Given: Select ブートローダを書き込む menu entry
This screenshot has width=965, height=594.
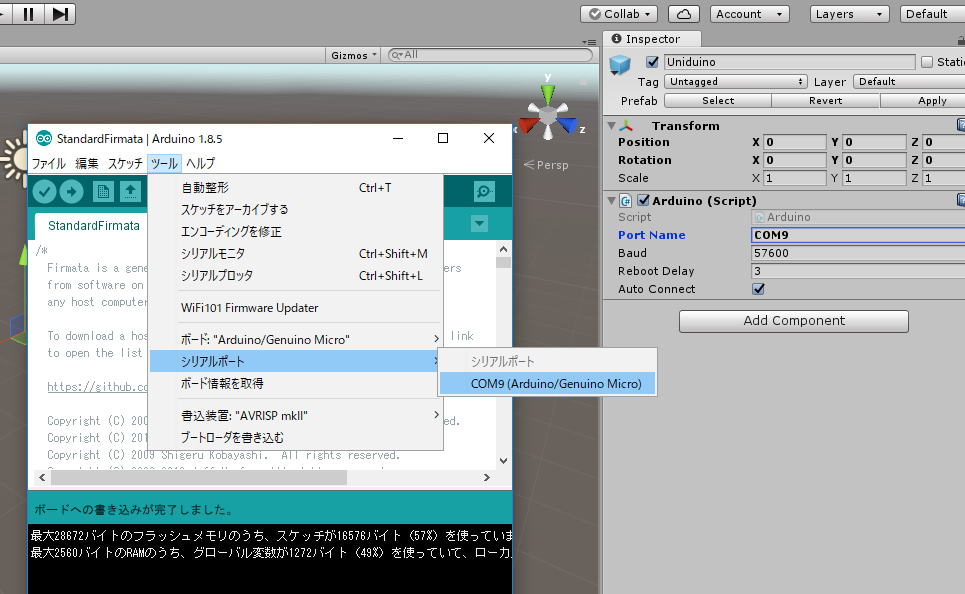Looking at the screenshot, I should coord(295,438).
